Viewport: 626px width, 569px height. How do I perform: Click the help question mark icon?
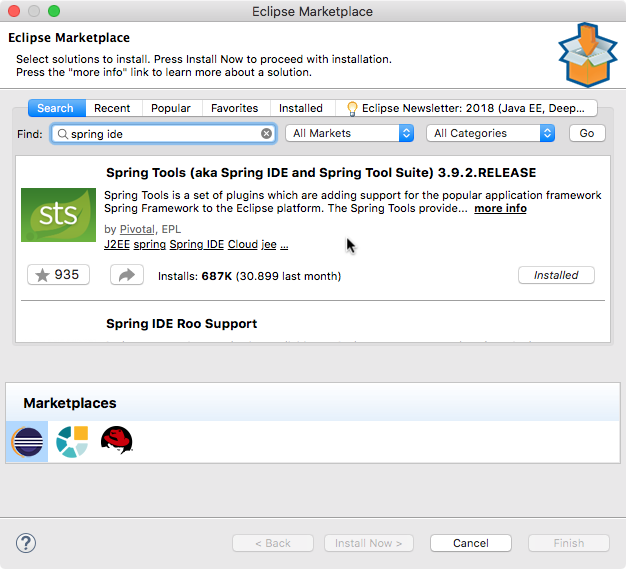click(x=26, y=543)
